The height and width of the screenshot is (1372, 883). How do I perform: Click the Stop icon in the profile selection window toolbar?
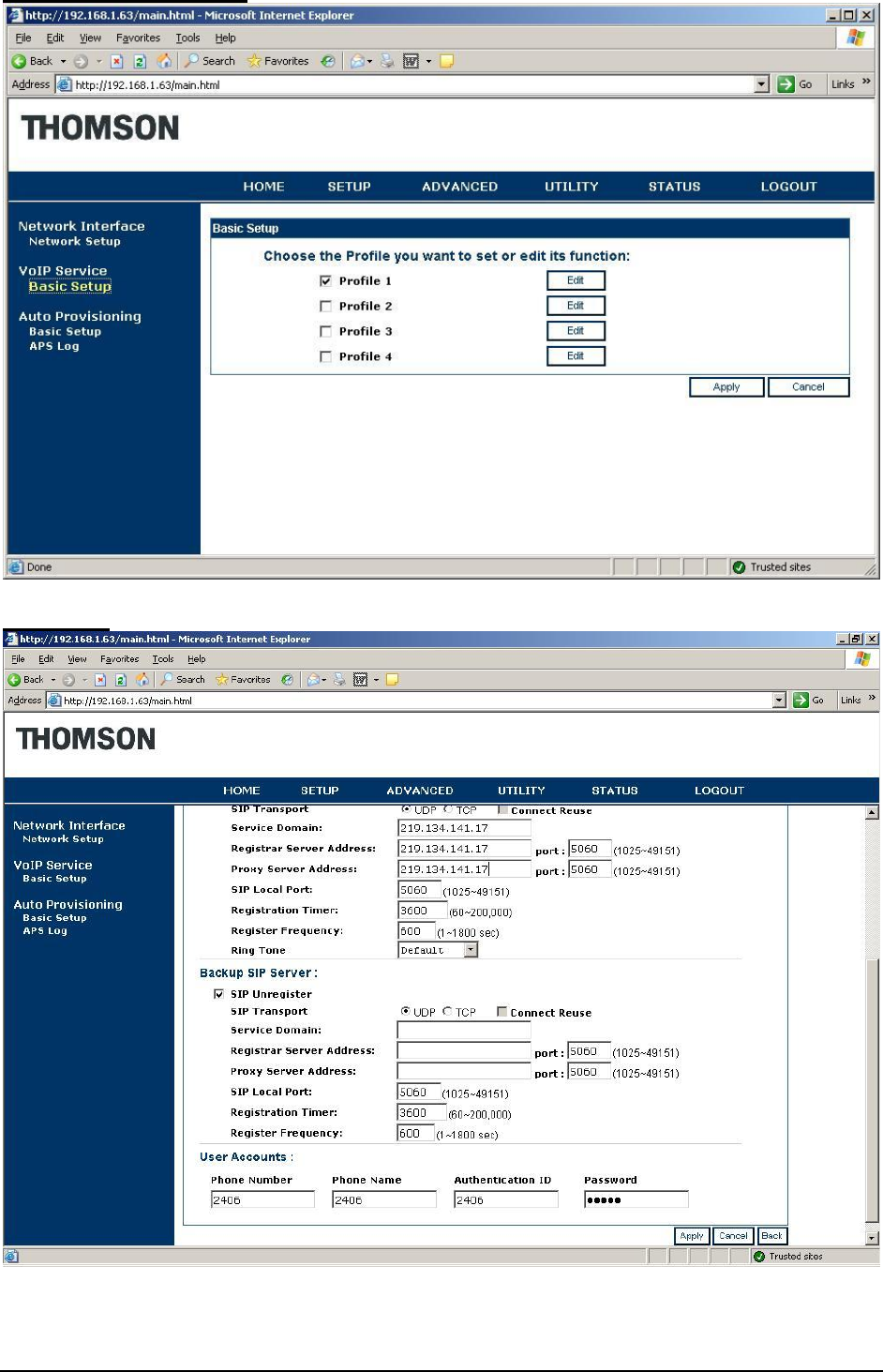(116, 61)
